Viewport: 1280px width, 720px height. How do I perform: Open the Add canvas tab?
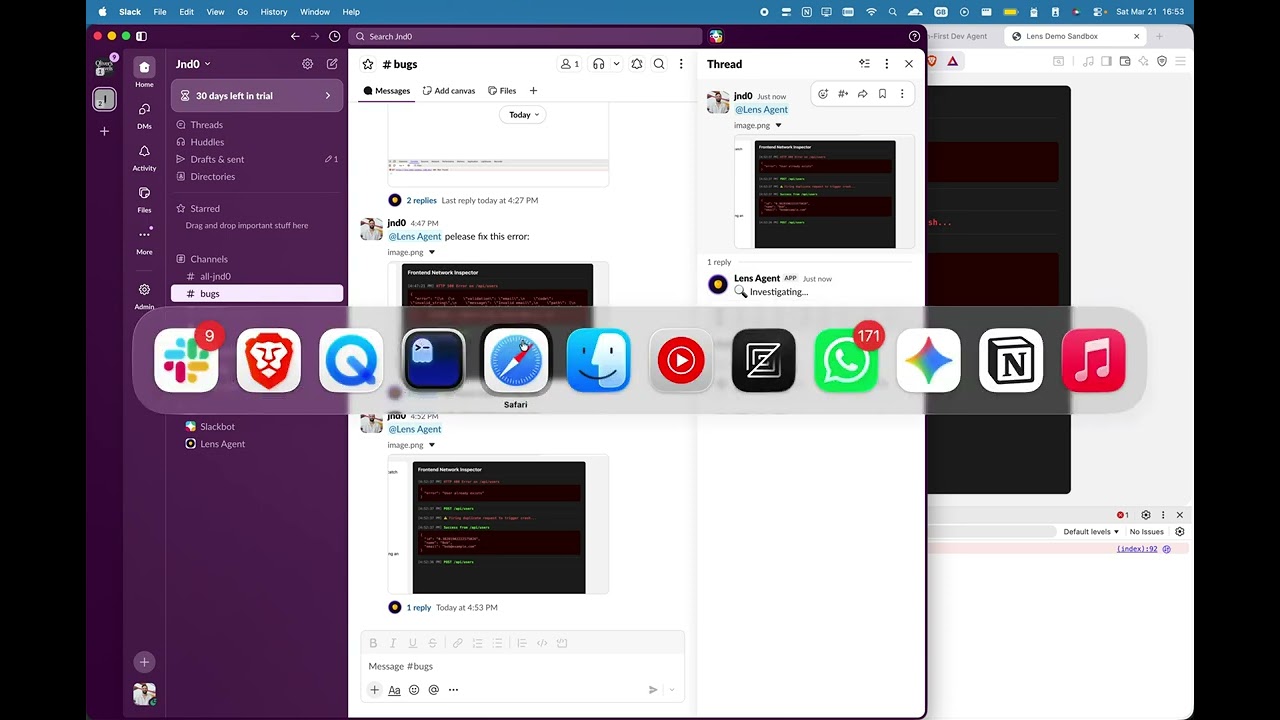pos(449,91)
